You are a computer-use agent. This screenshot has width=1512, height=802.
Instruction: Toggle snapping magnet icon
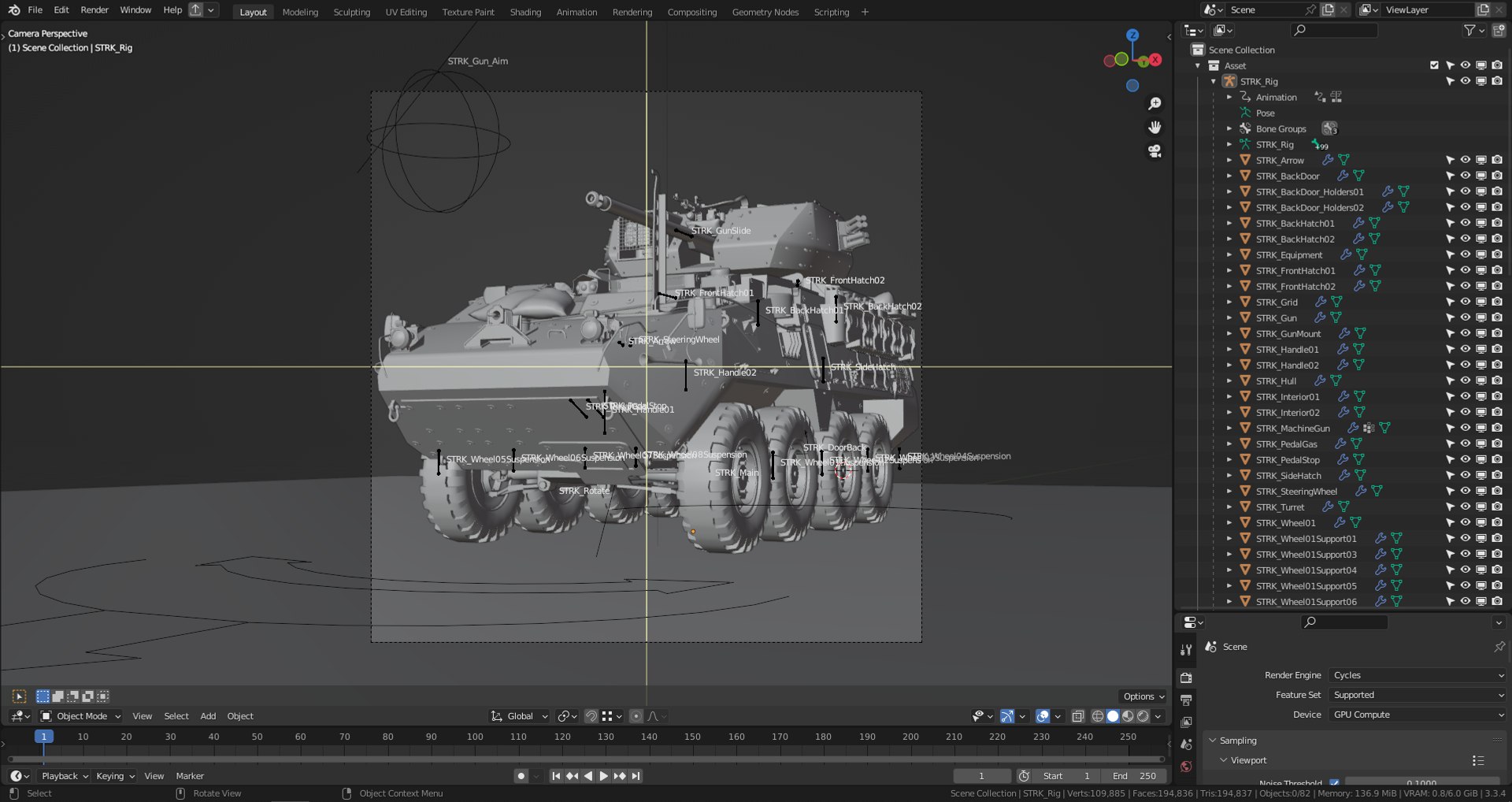pyautogui.click(x=591, y=716)
